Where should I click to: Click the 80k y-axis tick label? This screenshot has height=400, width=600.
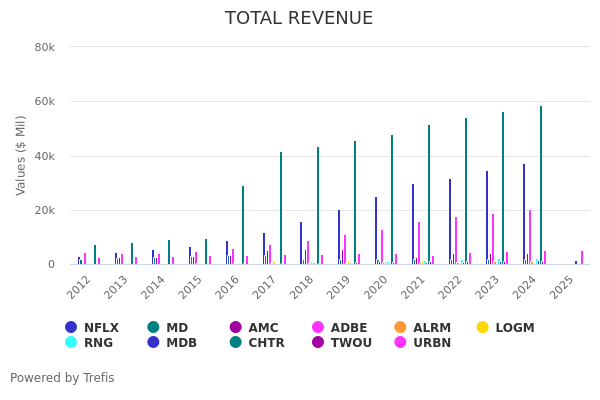point(44,47)
